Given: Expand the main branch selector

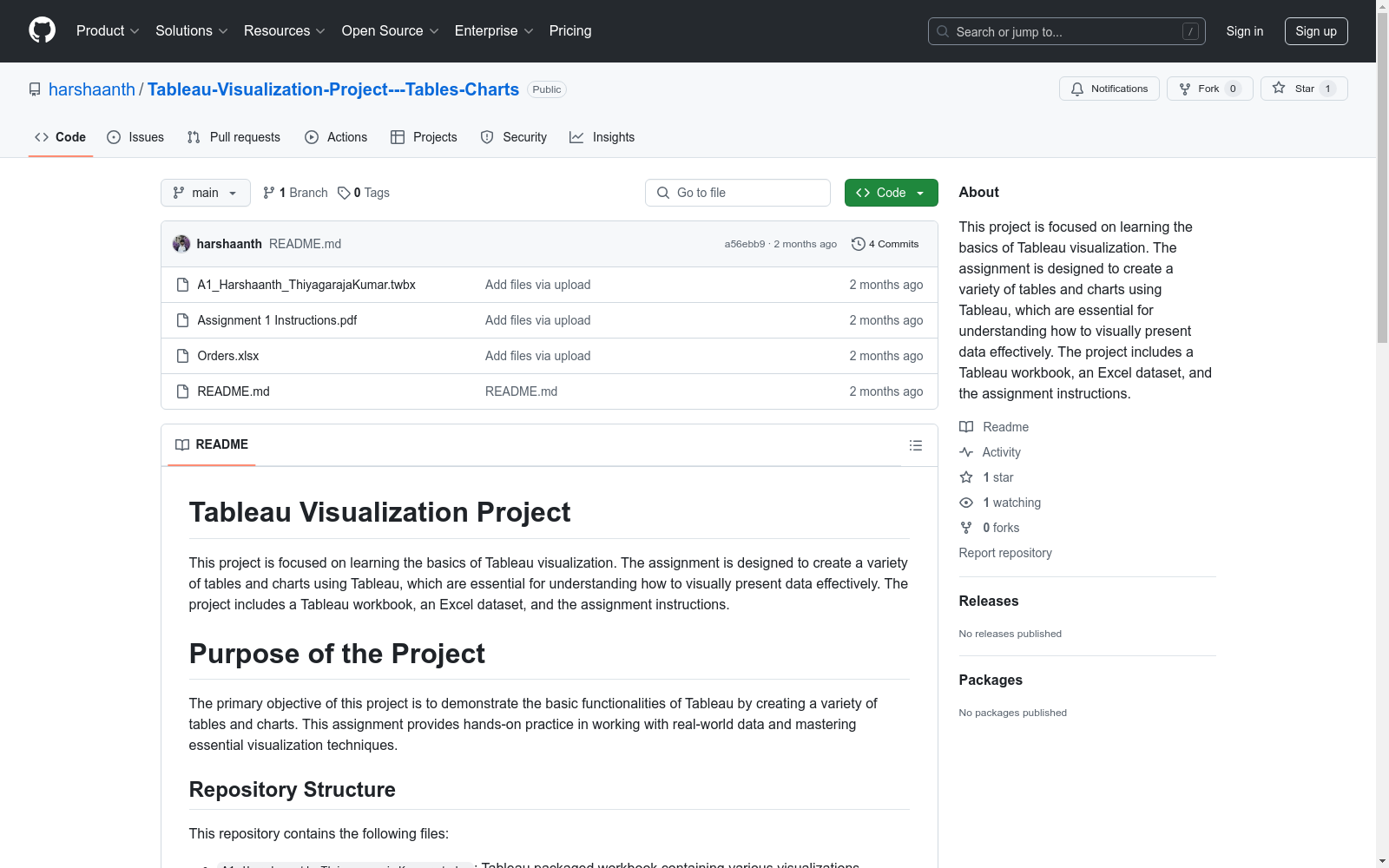Looking at the screenshot, I should click(206, 193).
